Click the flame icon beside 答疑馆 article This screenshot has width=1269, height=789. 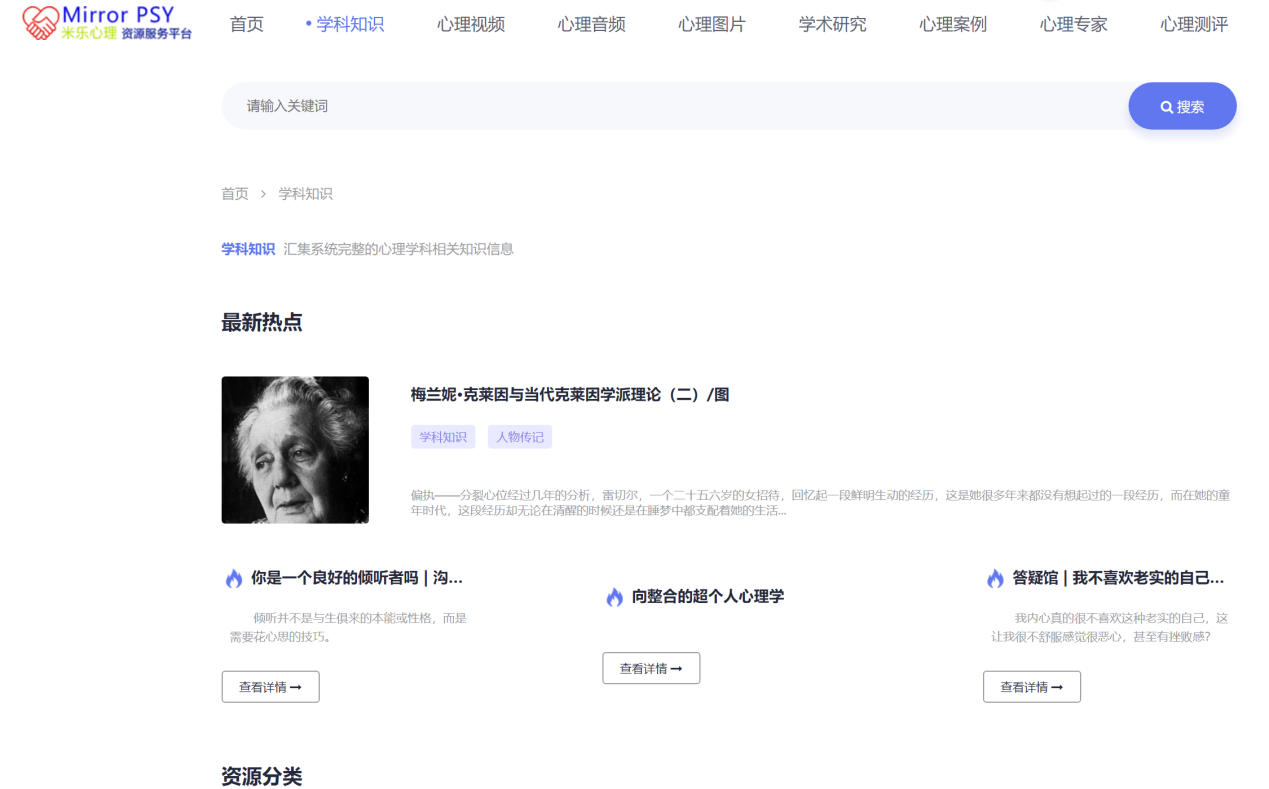click(994, 577)
